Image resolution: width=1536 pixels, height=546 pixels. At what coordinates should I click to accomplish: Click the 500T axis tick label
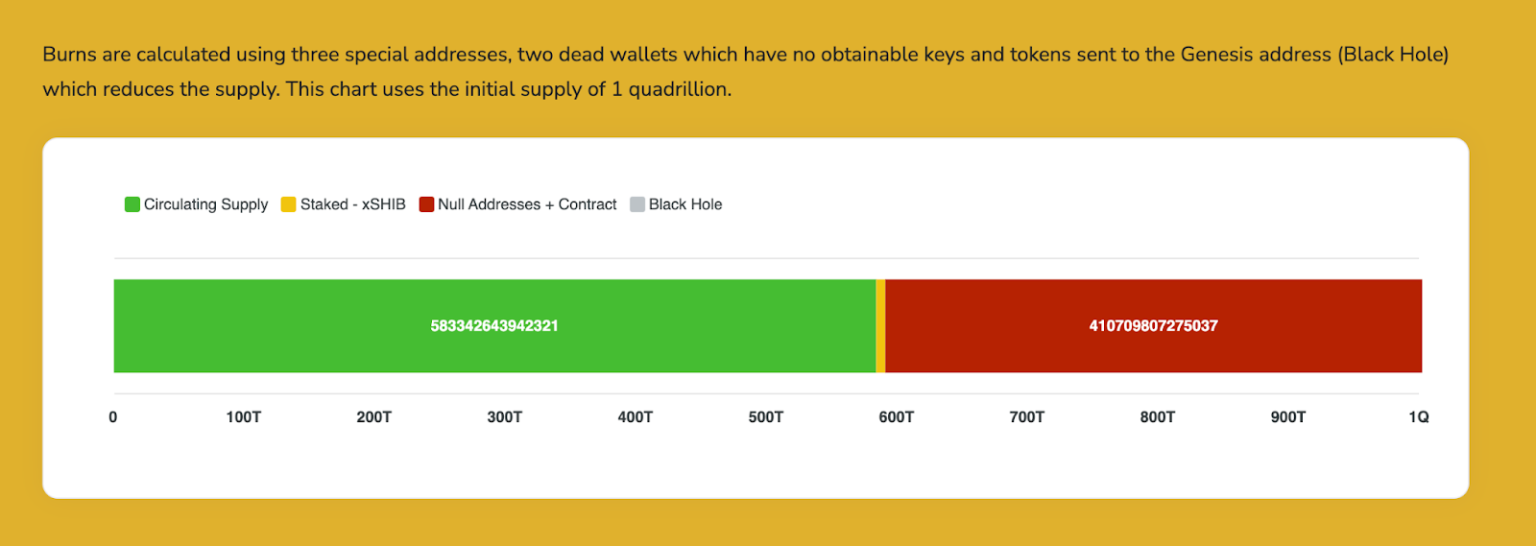pos(765,417)
